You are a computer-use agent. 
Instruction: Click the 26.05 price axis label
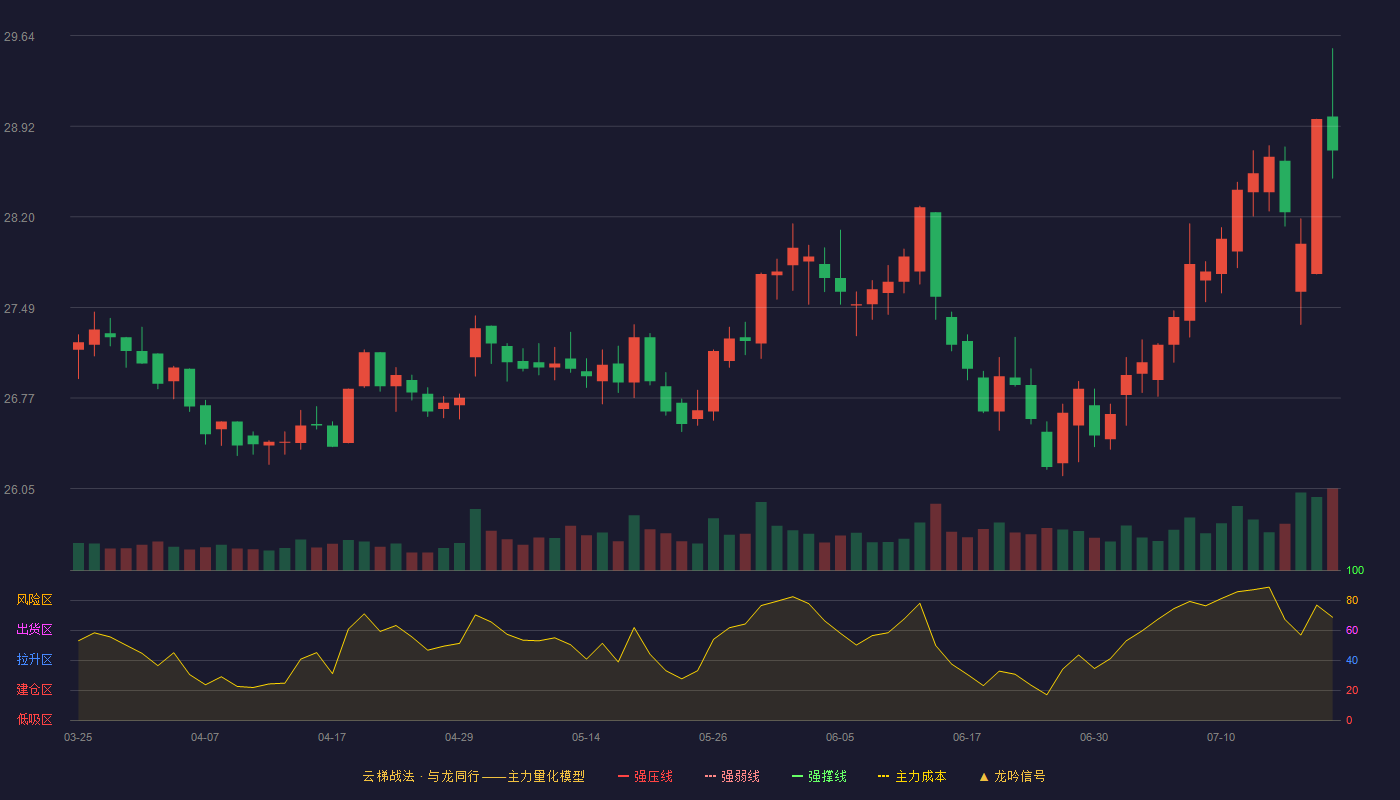19,490
